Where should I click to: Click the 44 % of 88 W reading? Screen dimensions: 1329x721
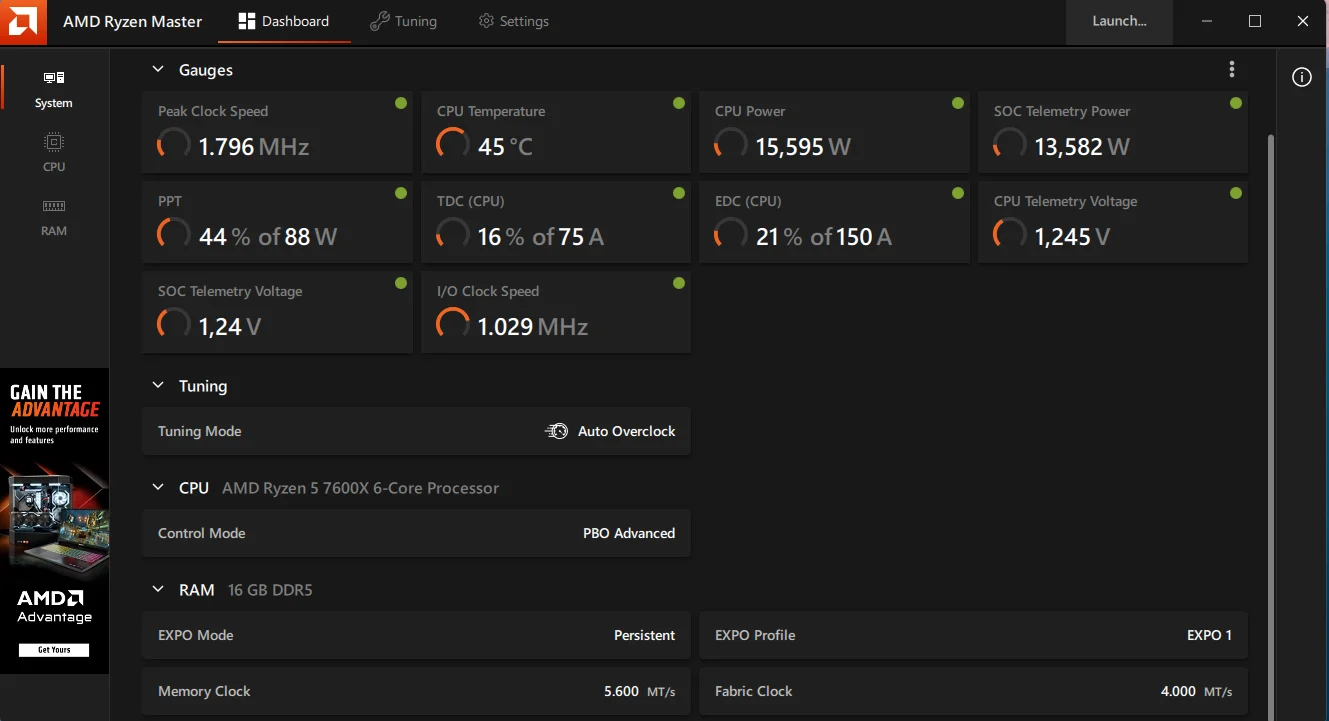(268, 237)
